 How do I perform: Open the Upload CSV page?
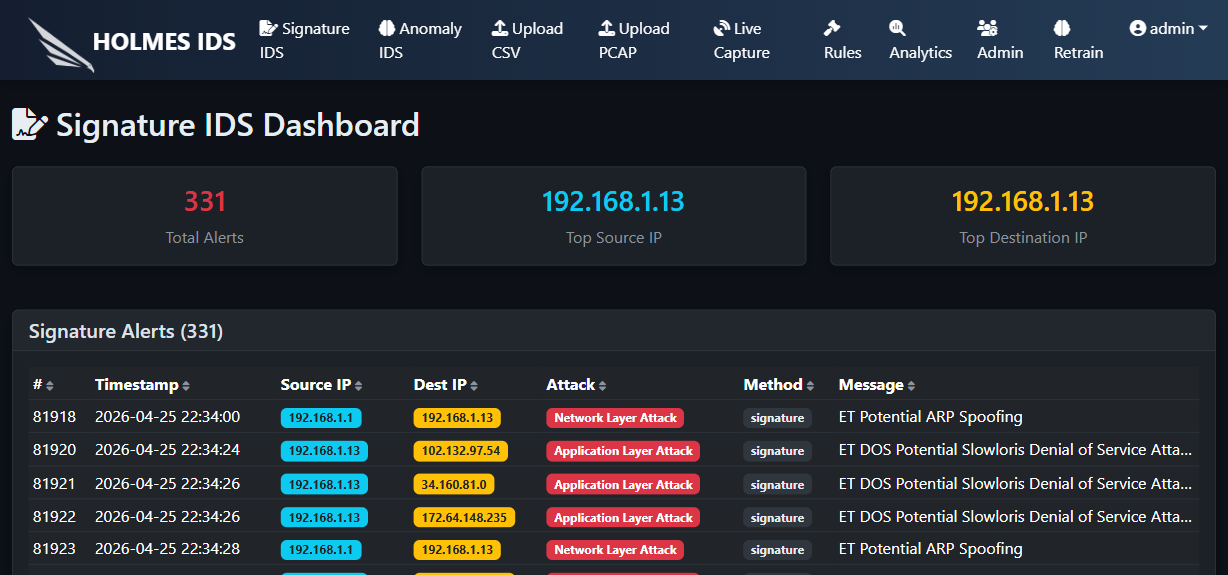click(528, 41)
